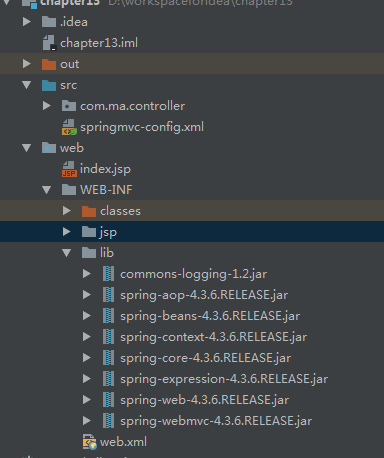Screen dimensions: 384x458
Task: Expand spring-beans-4.3.6.RELEASE.jar arrow
Action: point(87,316)
